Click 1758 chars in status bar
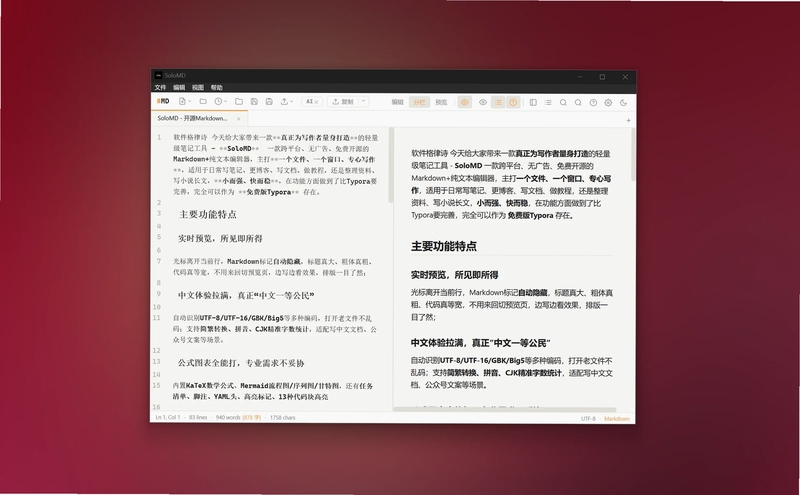 (283, 417)
